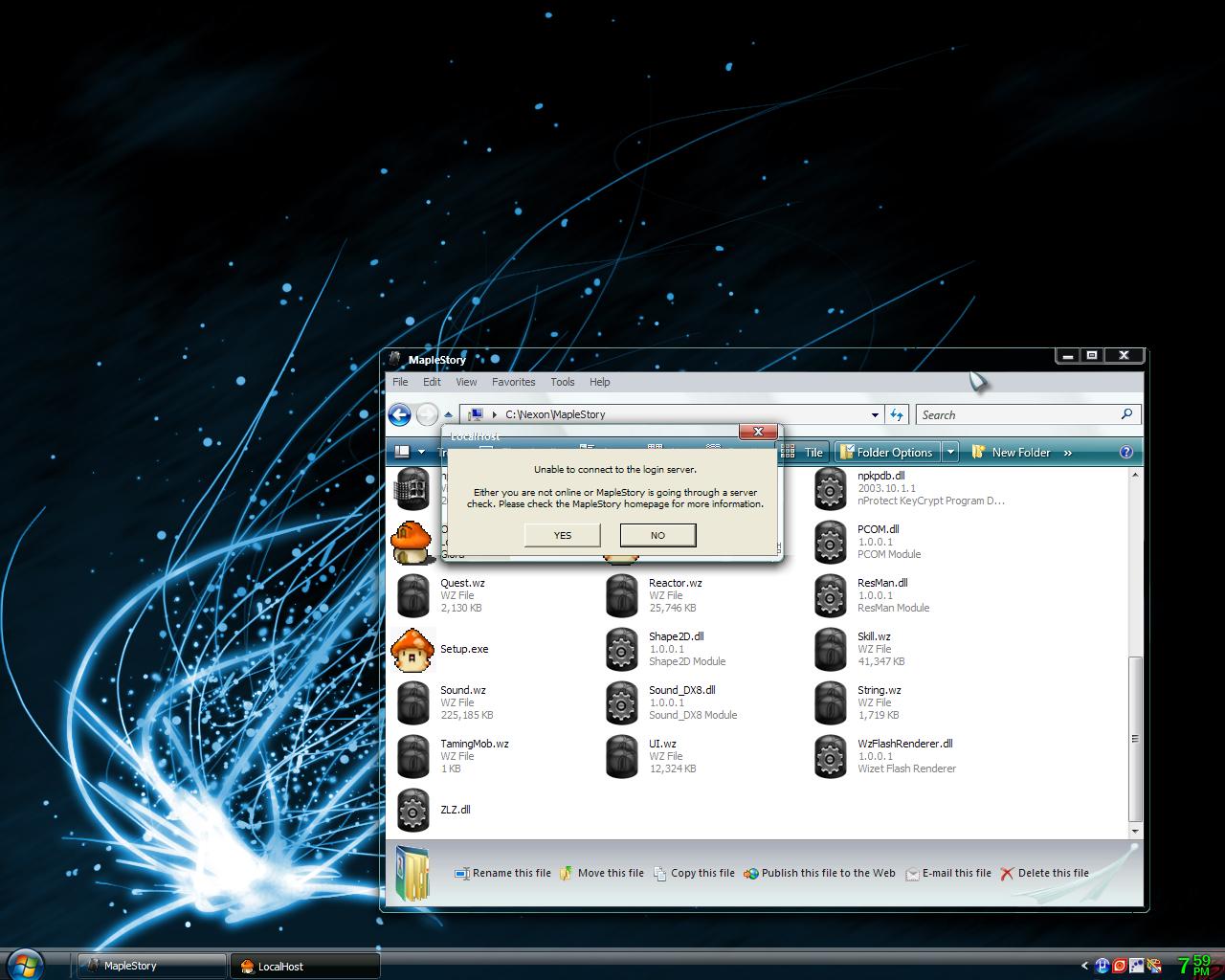Switch to the LocalHost taskbar button
The image size is (1225, 980).
click(x=304, y=966)
